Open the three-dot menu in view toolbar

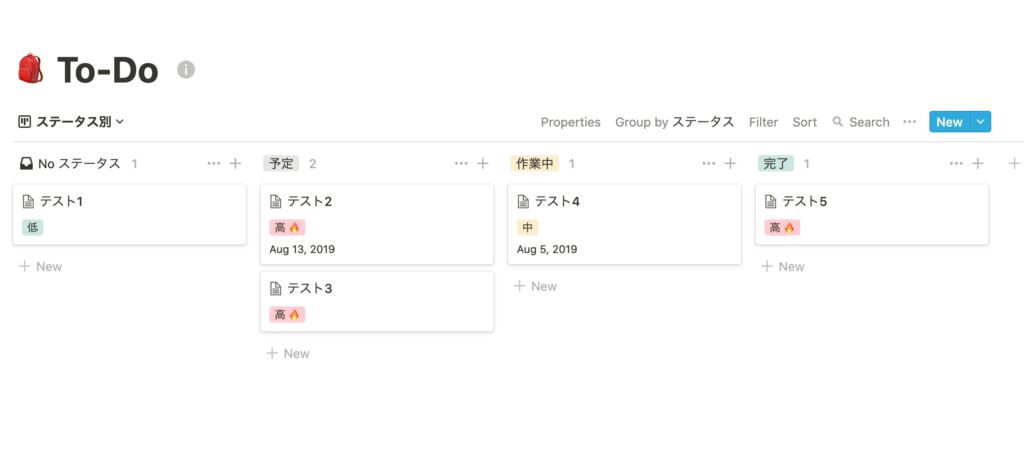pos(910,122)
